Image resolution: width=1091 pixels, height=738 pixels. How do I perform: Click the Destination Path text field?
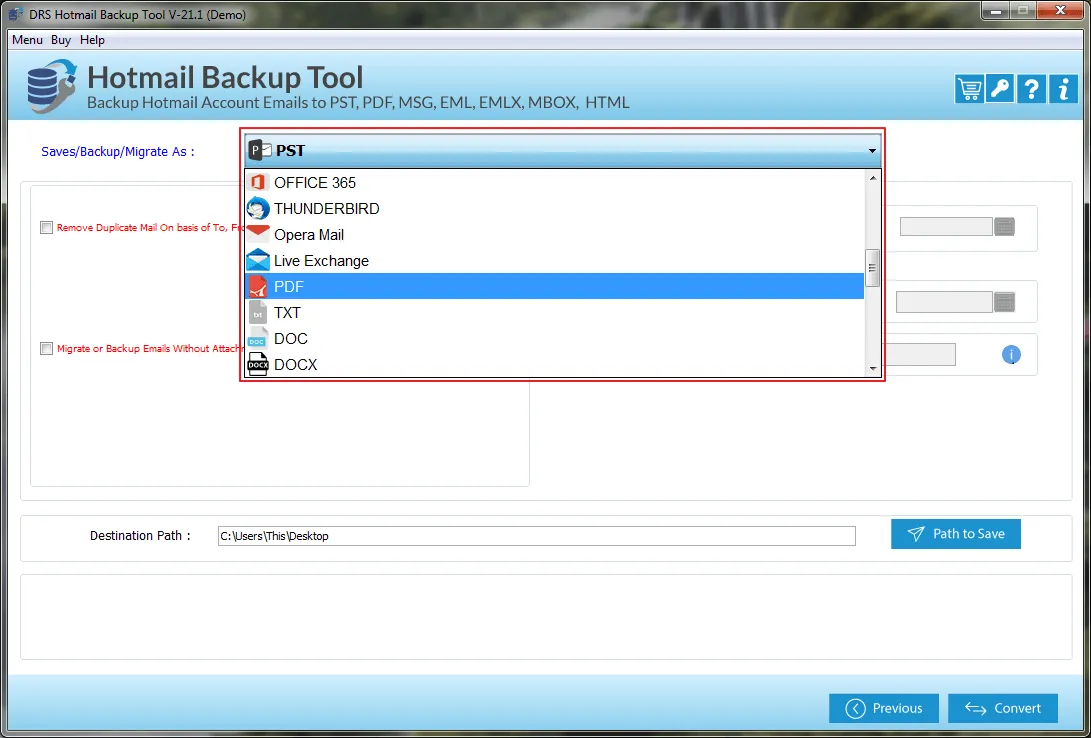click(x=536, y=536)
